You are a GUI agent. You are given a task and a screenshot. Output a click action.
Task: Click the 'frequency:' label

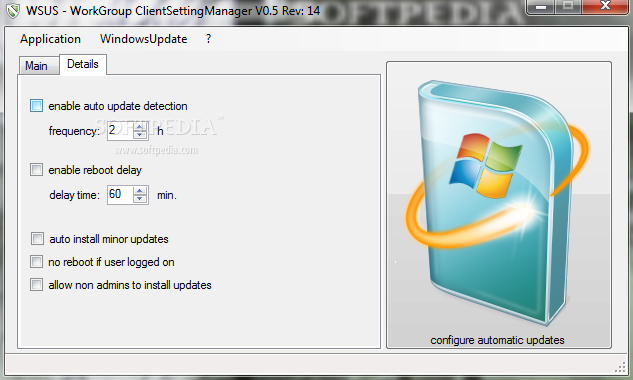tap(74, 131)
